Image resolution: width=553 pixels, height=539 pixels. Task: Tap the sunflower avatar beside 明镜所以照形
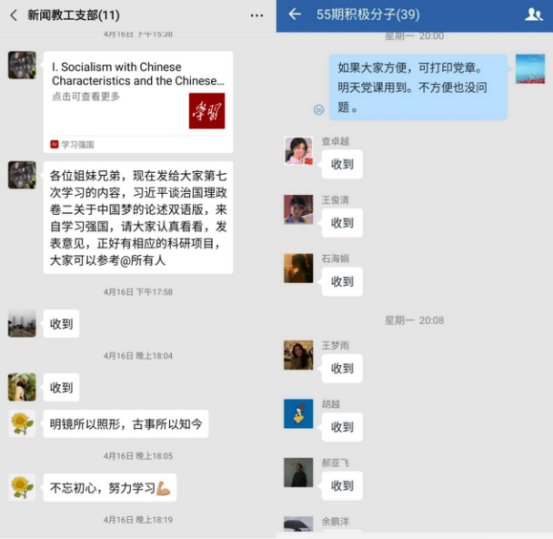tap(22, 423)
